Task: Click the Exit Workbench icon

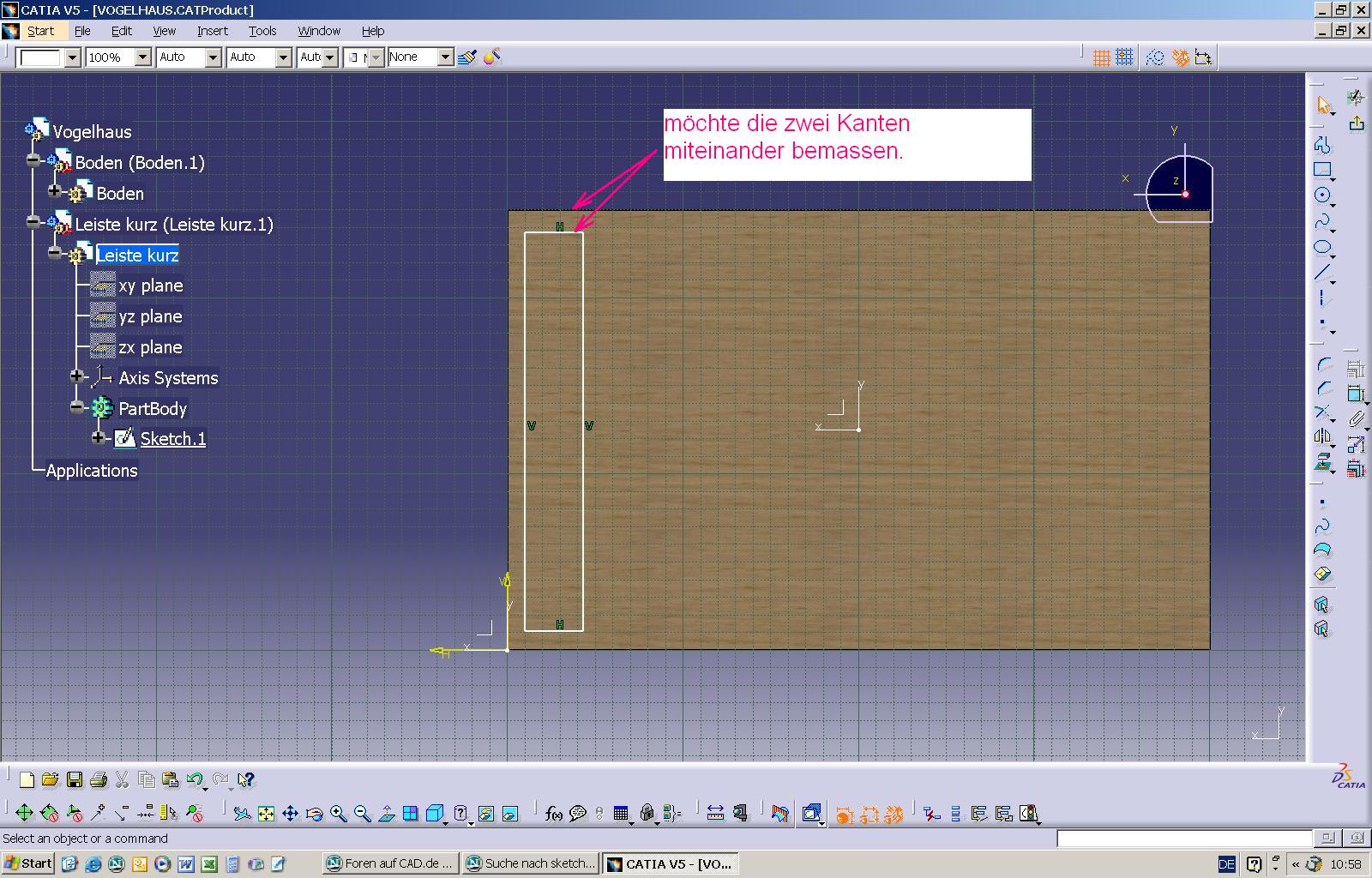Action: [1356, 123]
